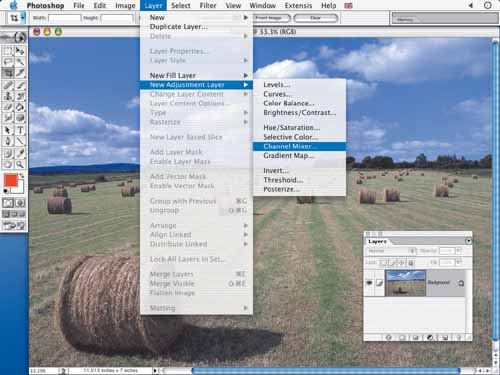Expand the New Fill Layer submenu
500x375 pixels.
coord(197,75)
